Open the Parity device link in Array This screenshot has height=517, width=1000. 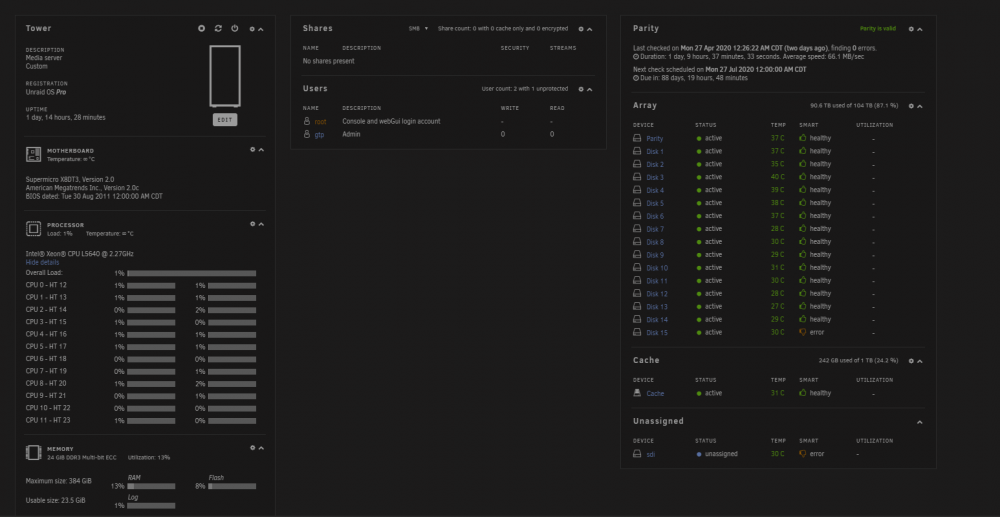(x=655, y=138)
